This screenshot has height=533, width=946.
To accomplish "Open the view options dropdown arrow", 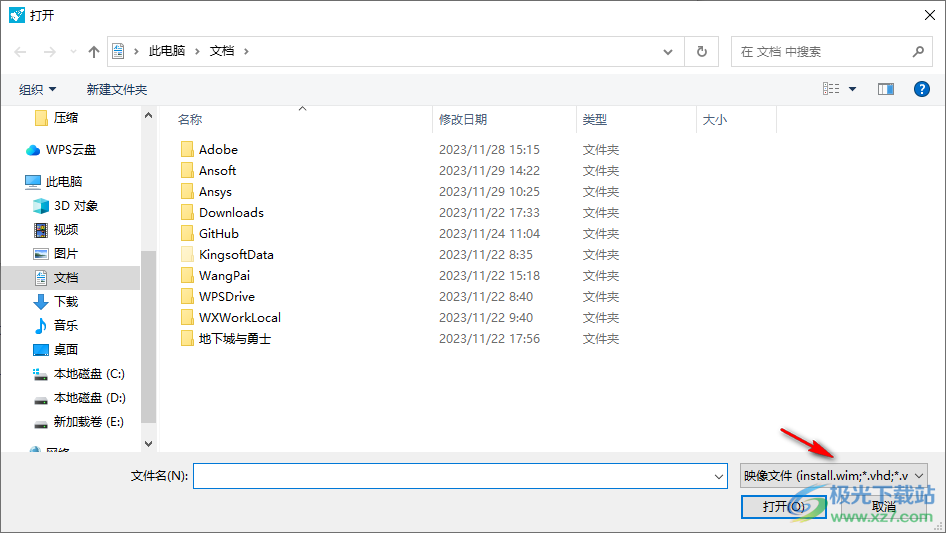I will (852, 89).
